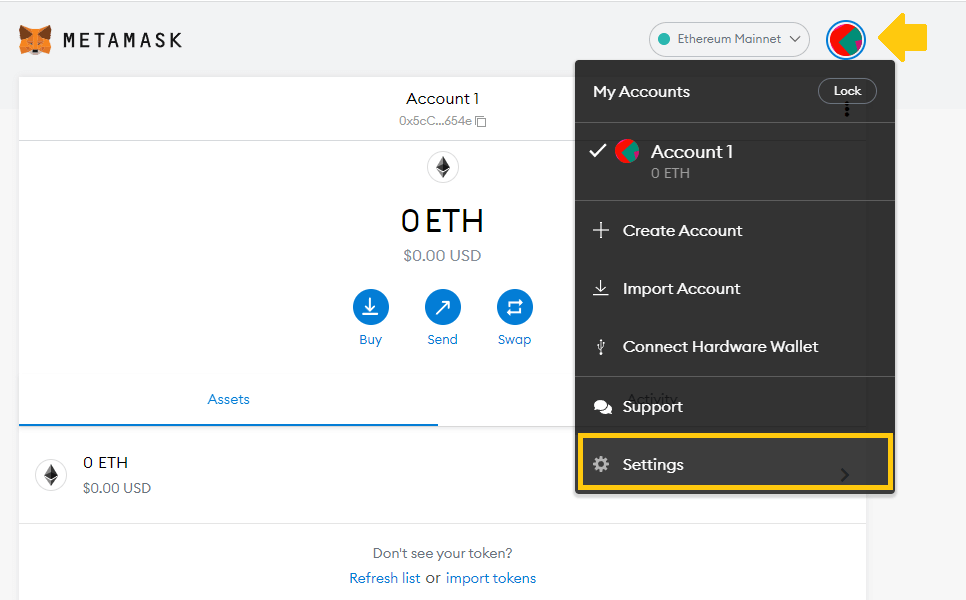Click the Refresh list link
Viewport: 966px width, 600px height.
click(384, 578)
